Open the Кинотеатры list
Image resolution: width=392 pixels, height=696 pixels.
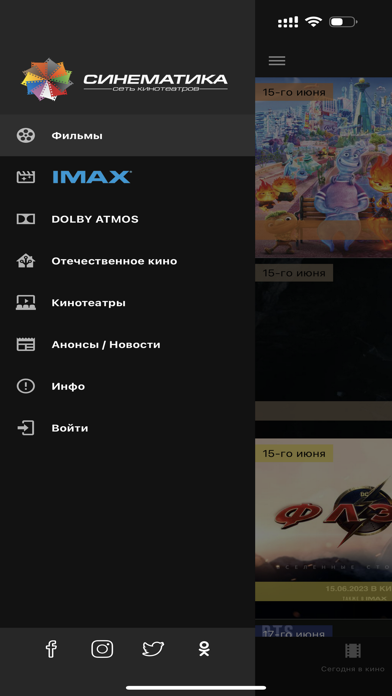click(x=127, y=302)
